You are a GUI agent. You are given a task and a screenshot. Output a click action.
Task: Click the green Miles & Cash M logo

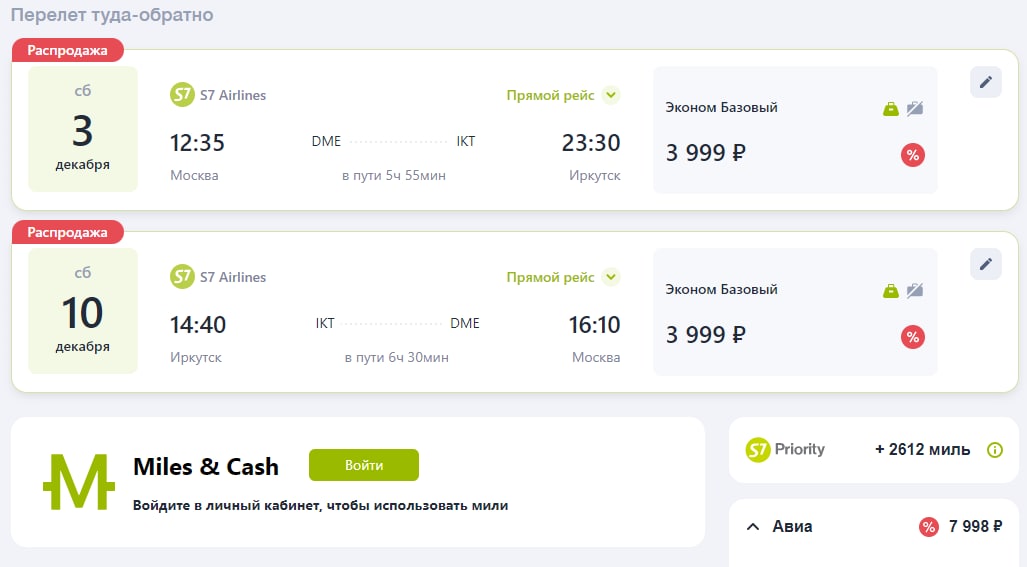(x=79, y=482)
